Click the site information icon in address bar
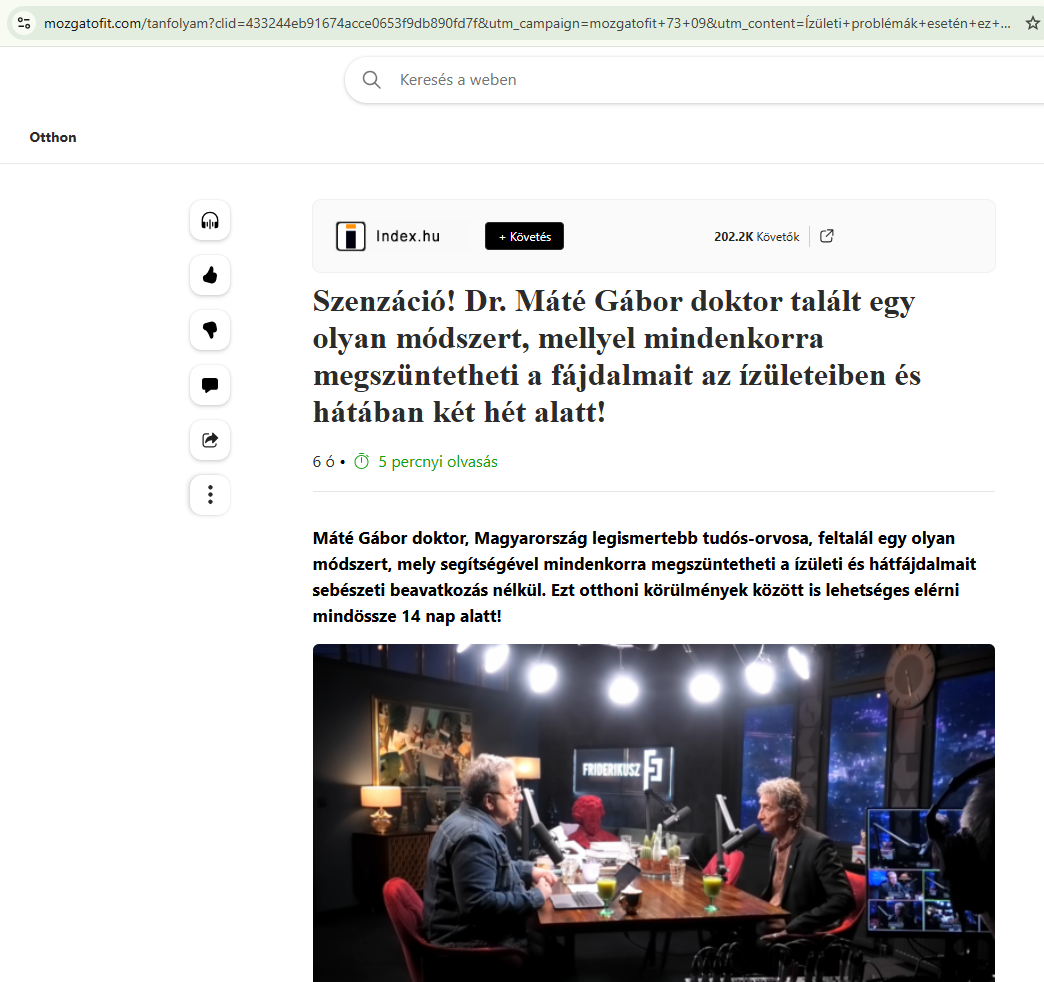Image resolution: width=1044 pixels, height=982 pixels. pos(24,23)
